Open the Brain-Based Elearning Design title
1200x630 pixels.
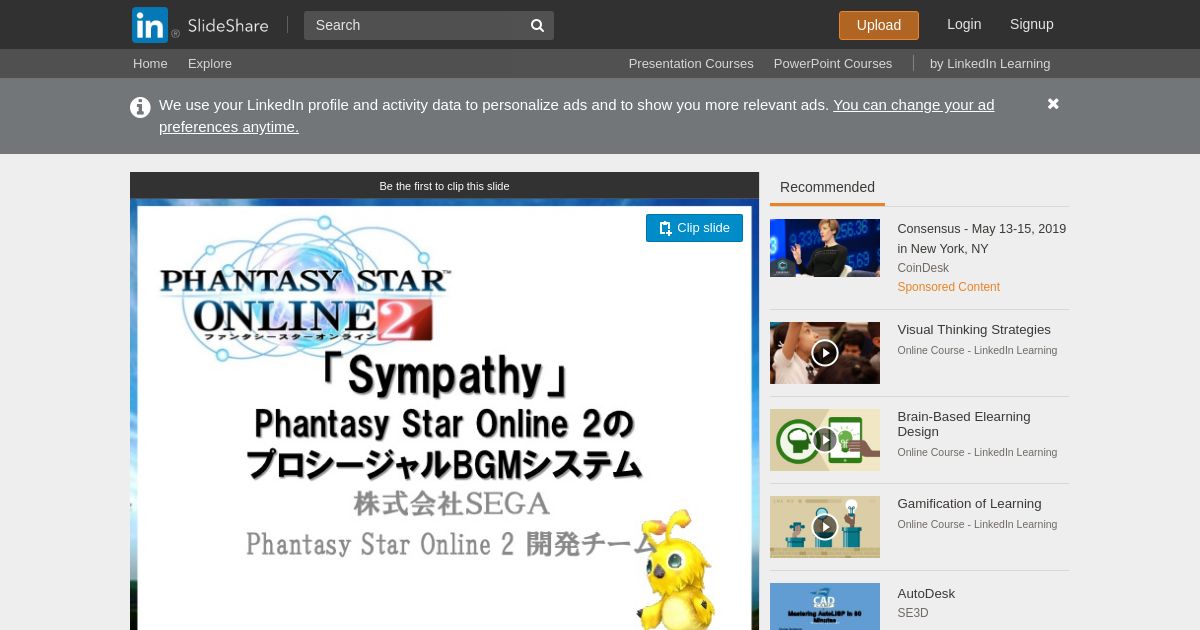pyautogui.click(x=964, y=424)
